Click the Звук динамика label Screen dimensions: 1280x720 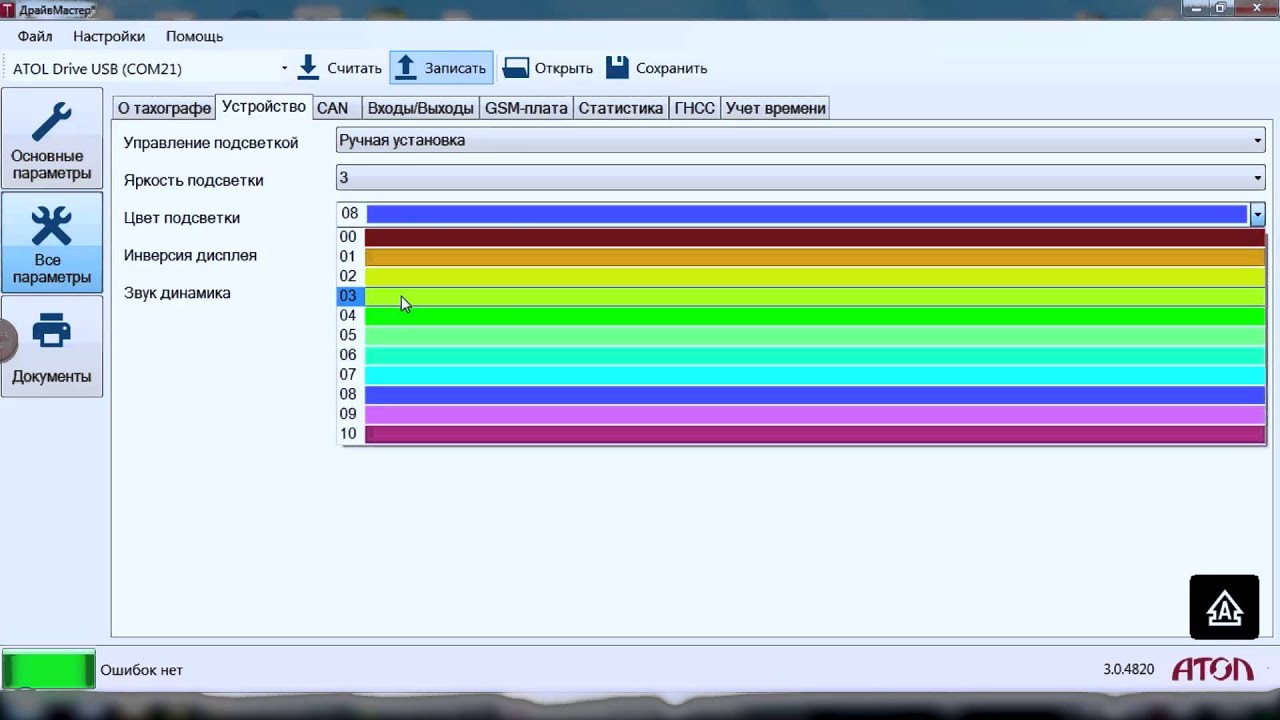tap(177, 293)
